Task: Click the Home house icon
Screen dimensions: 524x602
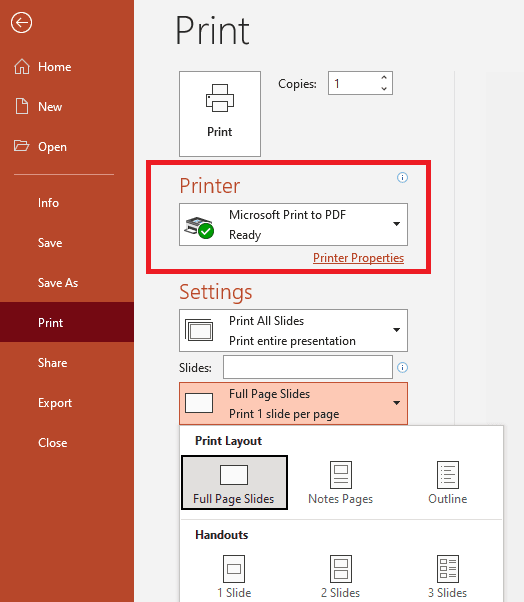Action: (x=22, y=66)
